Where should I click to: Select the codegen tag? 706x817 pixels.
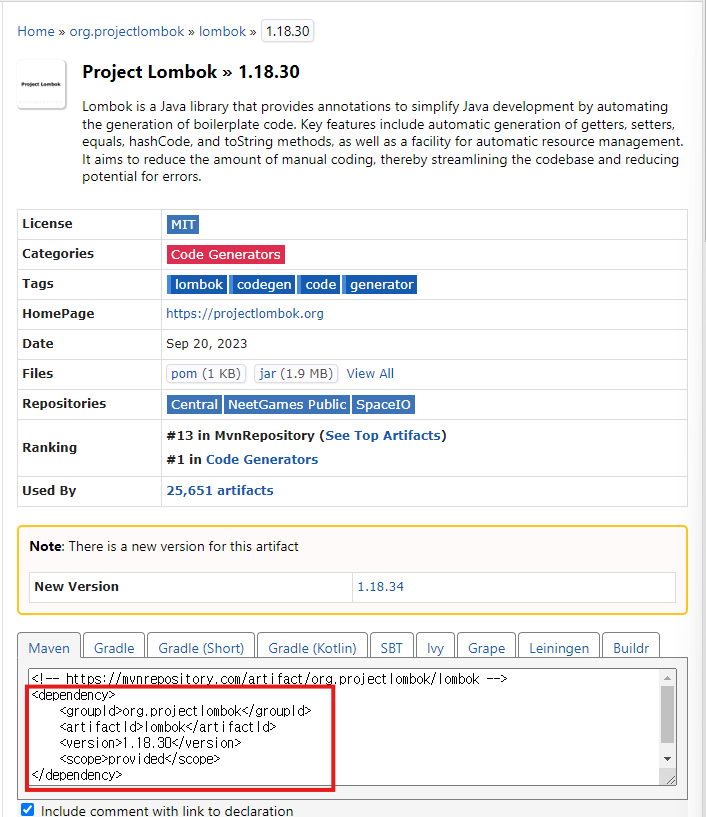pos(263,284)
